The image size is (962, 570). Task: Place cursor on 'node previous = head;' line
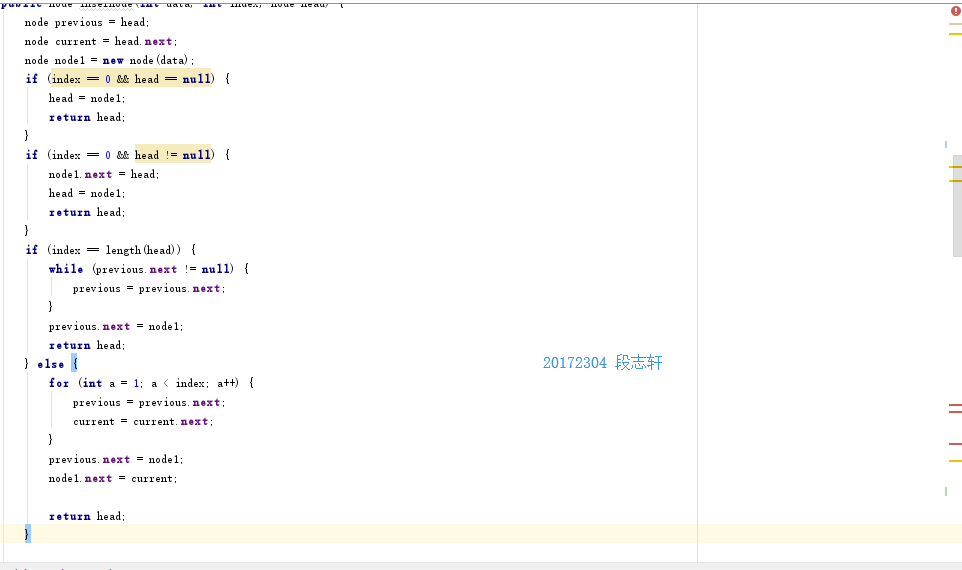[87, 23]
